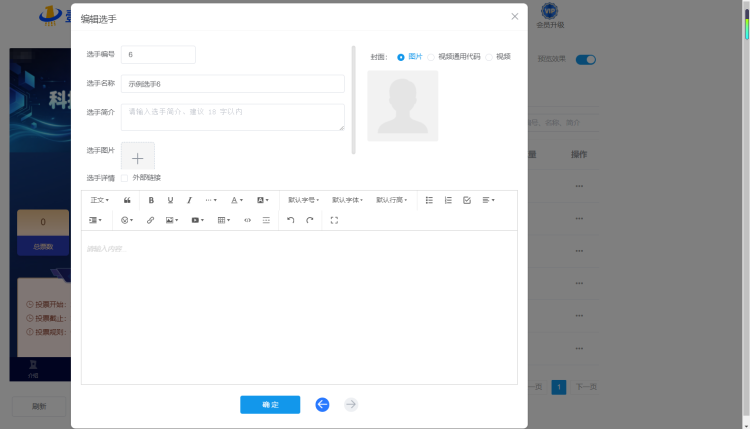Click the 确定 confirm button
750x429 pixels.
pyautogui.click(x=270, y=405)
